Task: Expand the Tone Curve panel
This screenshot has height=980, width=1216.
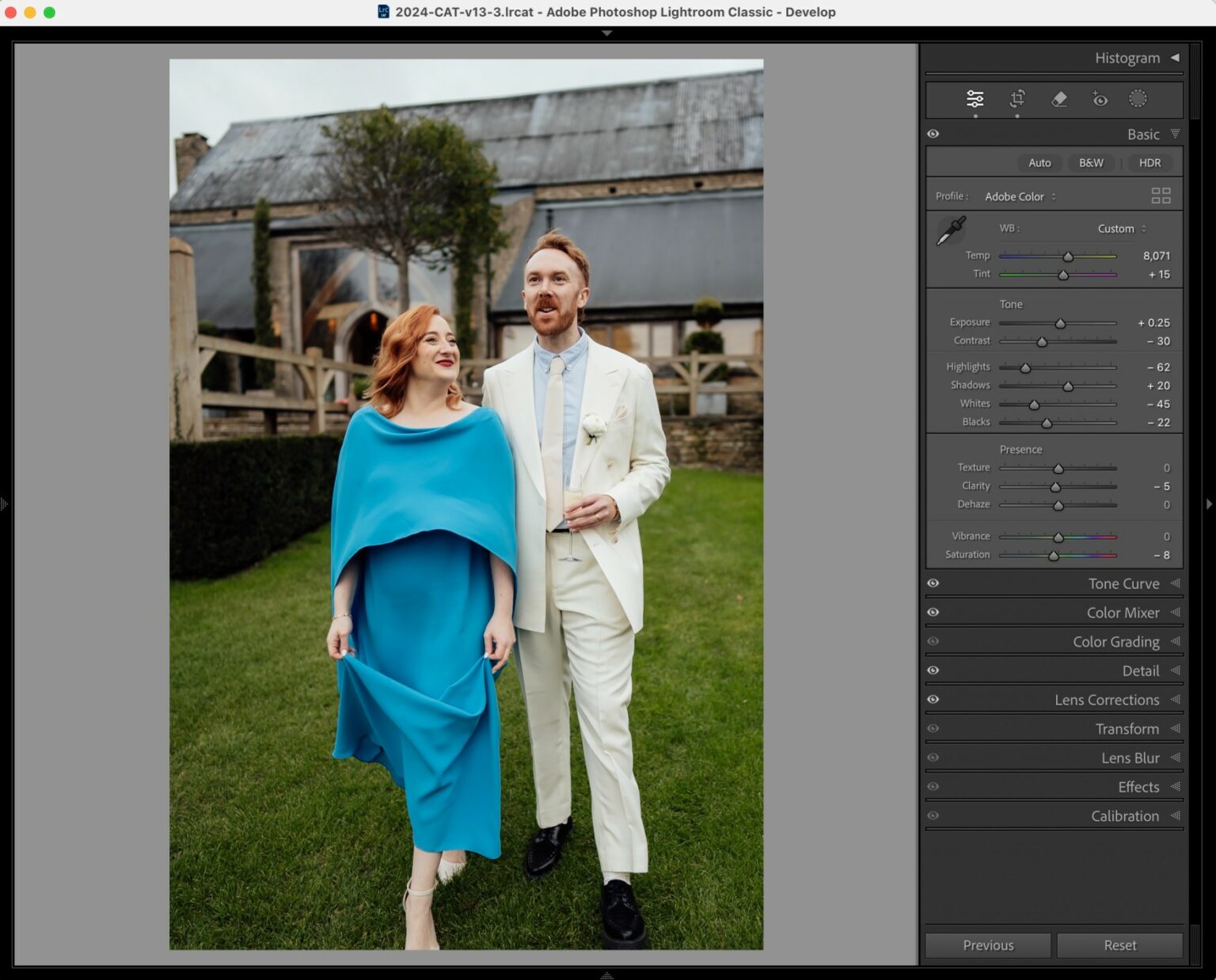Action: pos(1123,583)
